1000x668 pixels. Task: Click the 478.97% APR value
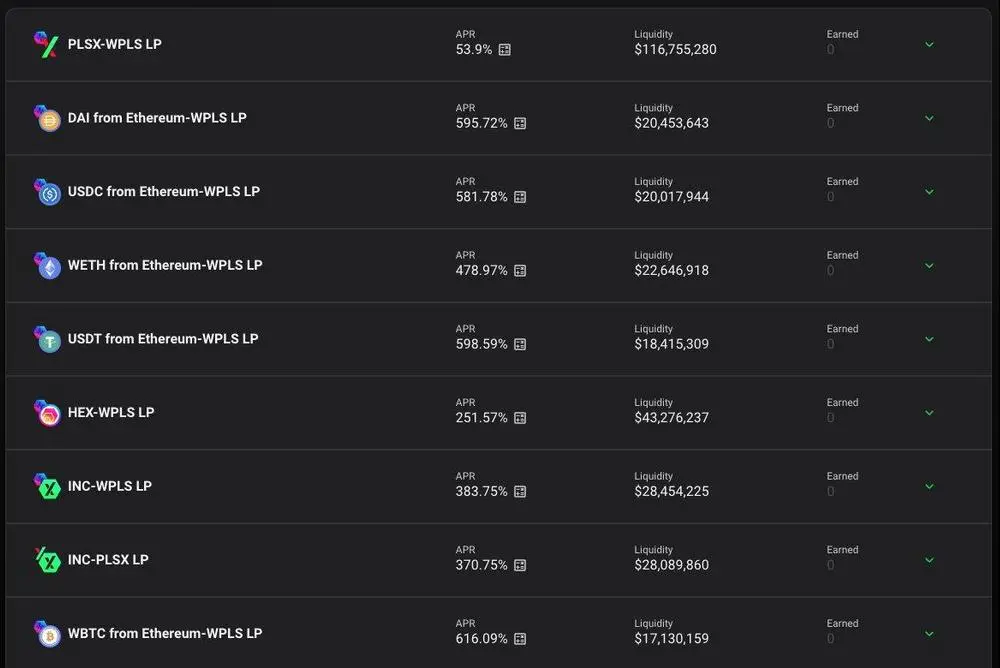(481, 271)
